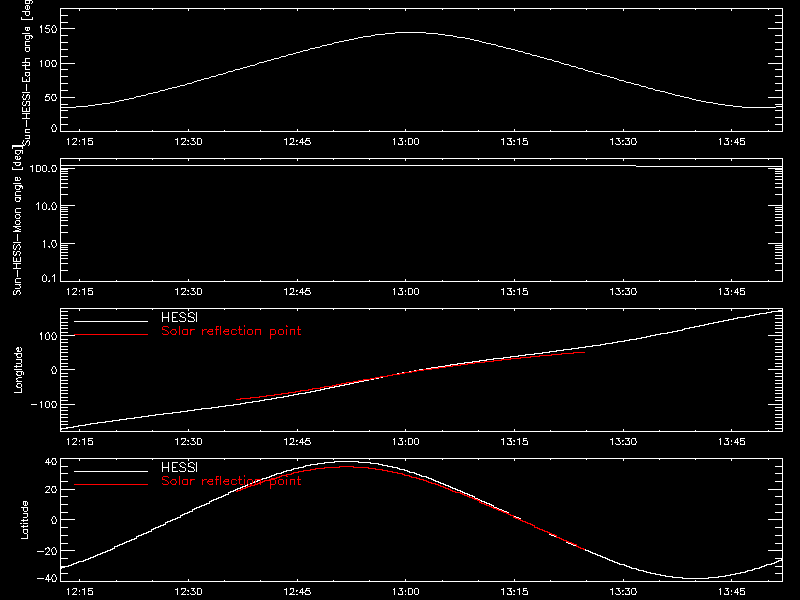
Task: Click 13:45 time label under Latitude plot
Action: [x=732, y=592]
